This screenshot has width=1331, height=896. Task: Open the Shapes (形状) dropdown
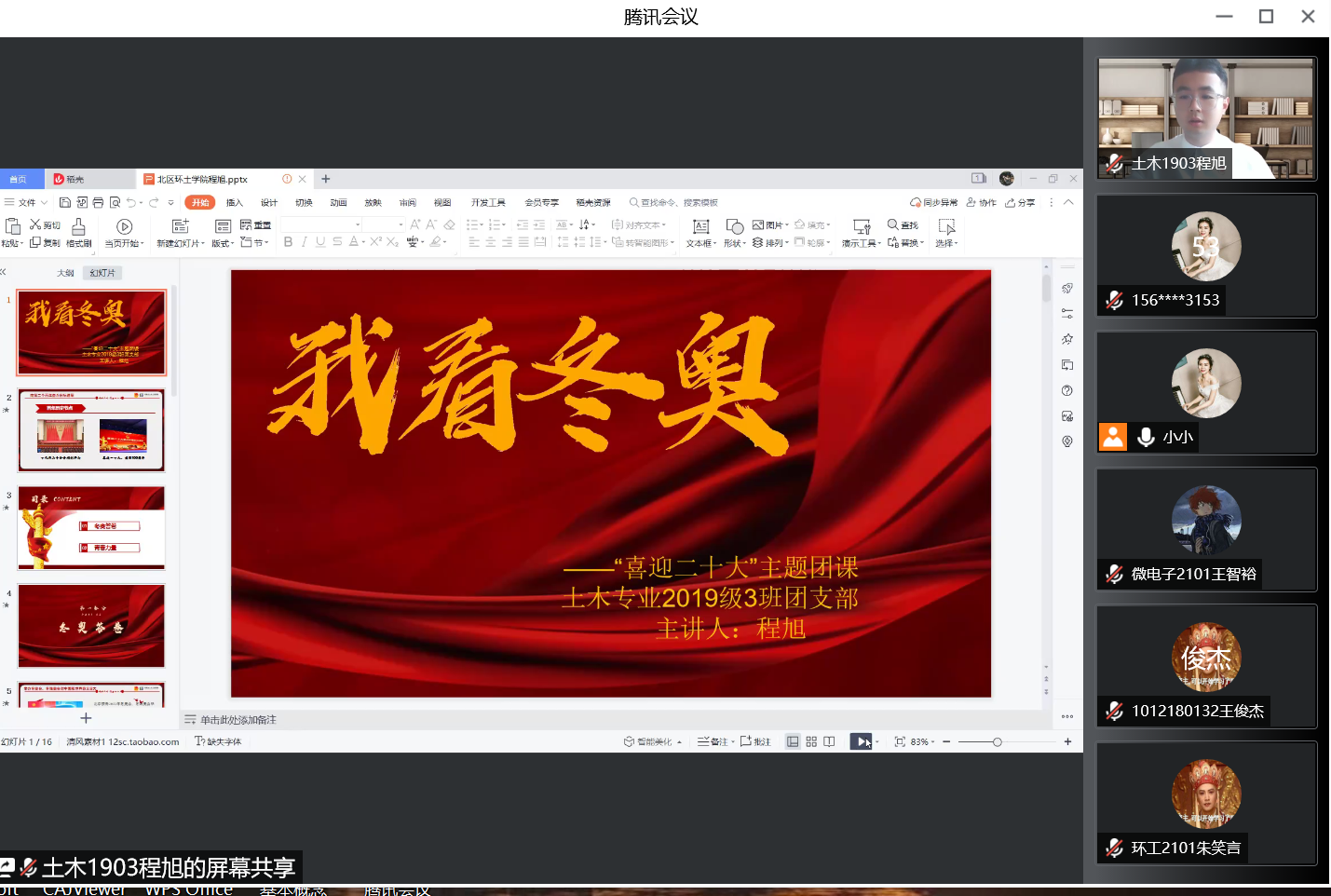pos(735,243)
